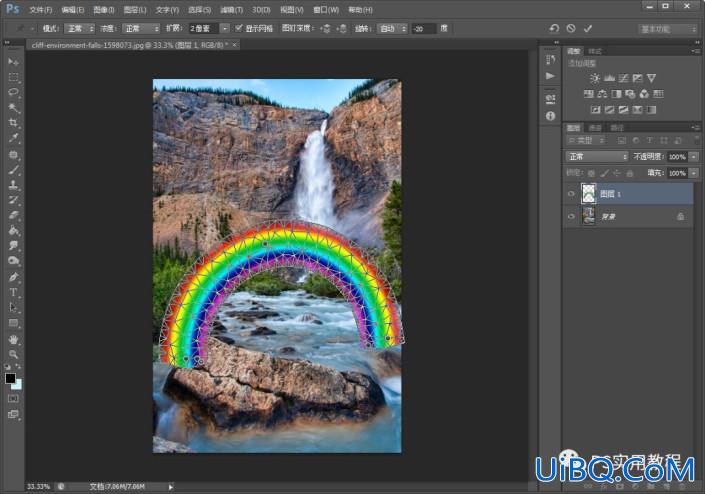Open the adjustments panel flyout menu

(695, 51)
